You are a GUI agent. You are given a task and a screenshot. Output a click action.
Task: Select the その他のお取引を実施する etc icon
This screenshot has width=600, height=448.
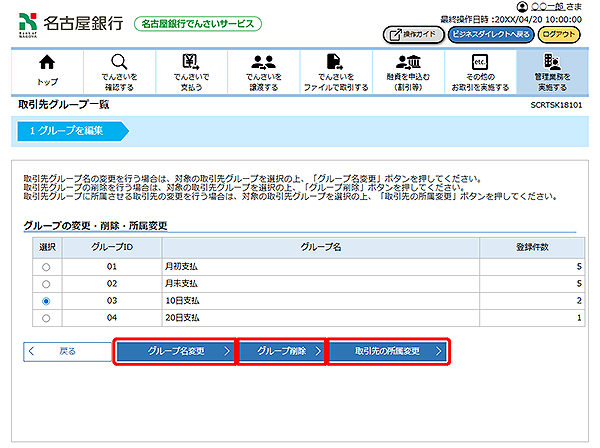pos(479,64)
